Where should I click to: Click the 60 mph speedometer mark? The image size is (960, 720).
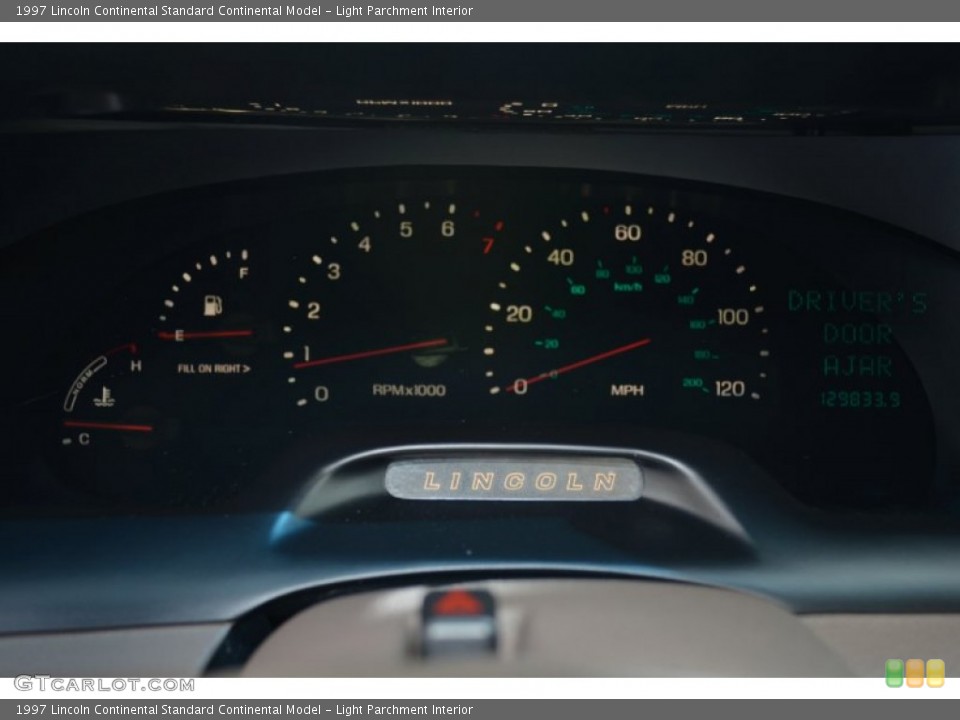(x=628, y=233)
